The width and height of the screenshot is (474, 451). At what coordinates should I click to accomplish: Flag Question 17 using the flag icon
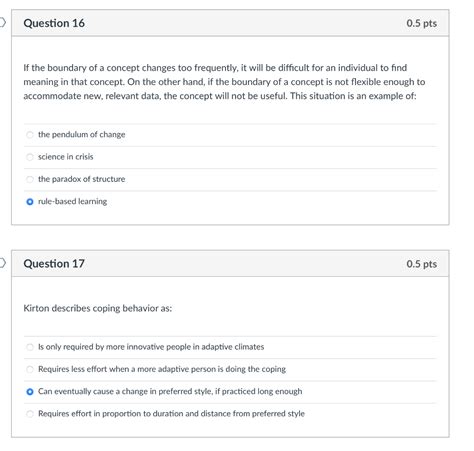coord(3,263)
